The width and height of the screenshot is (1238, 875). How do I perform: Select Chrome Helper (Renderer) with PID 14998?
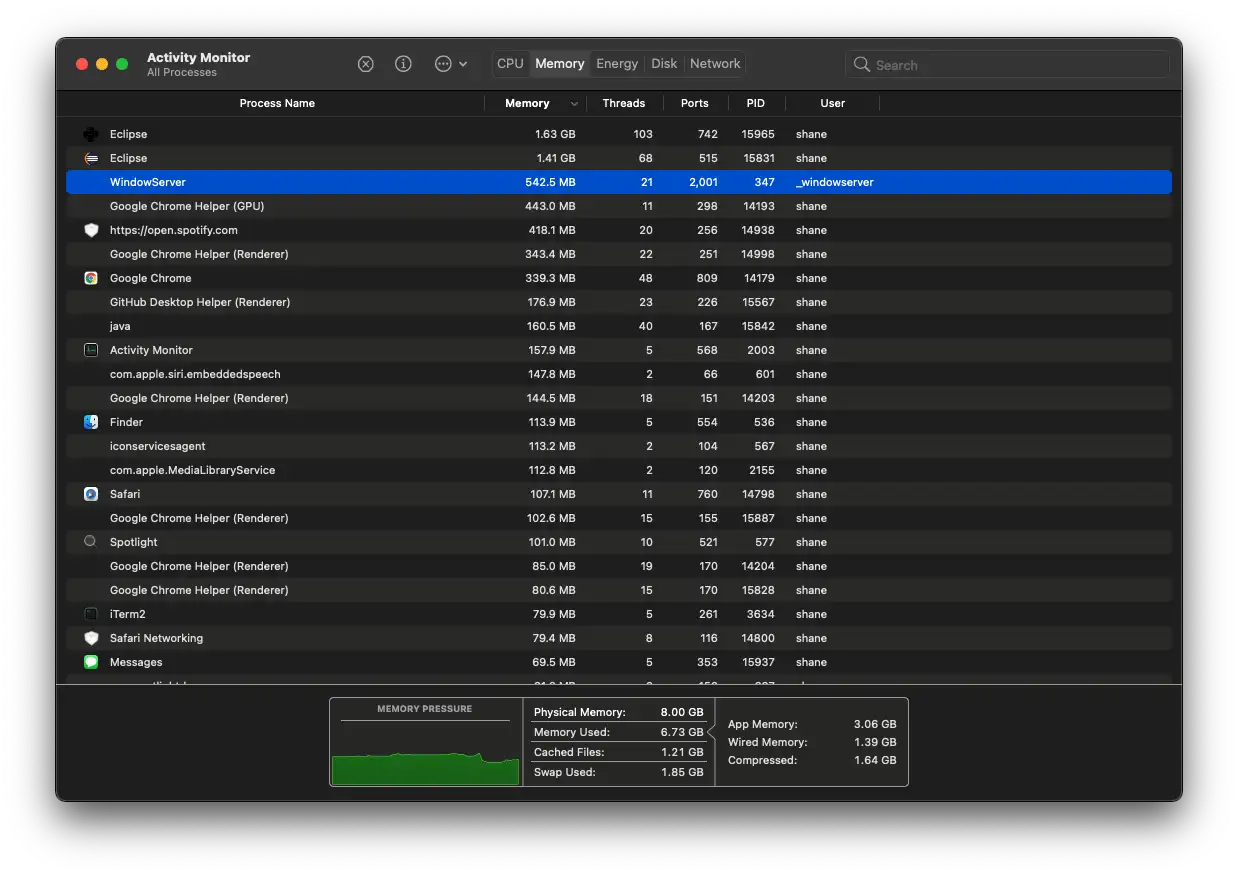[619, 254]
